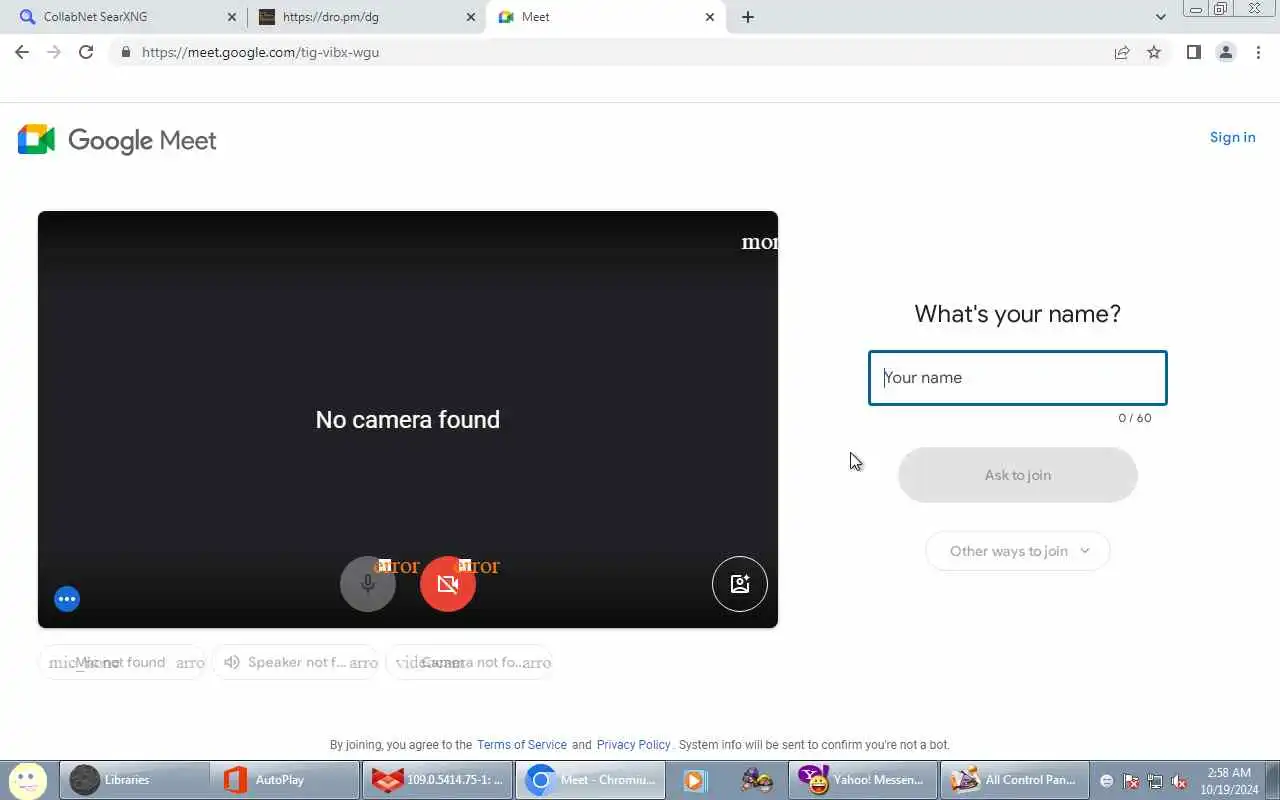This screenshot has width=1280, height=800.
Task: Open the blue more options button
Action: tap(67, 599)
